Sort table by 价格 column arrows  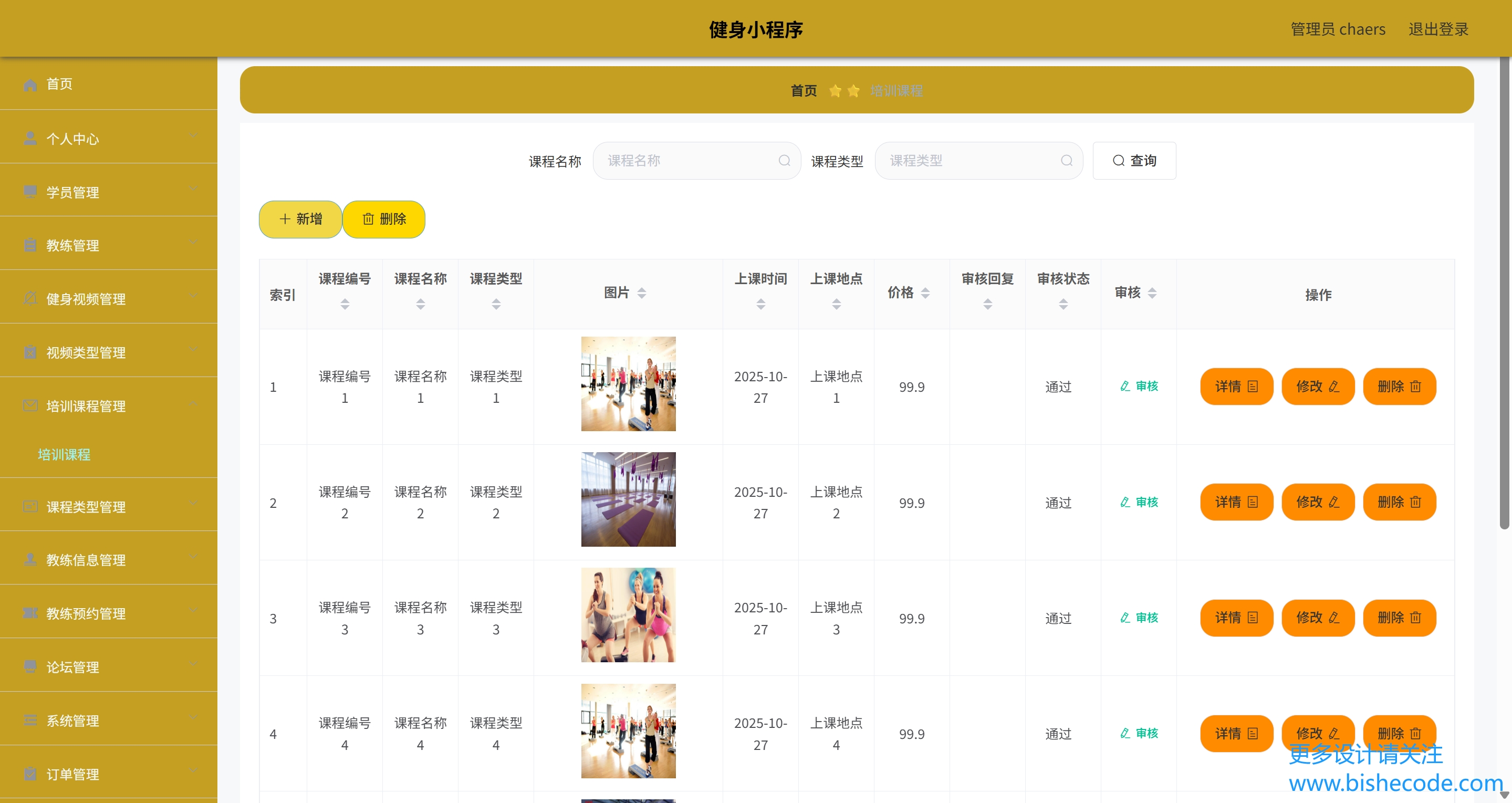(x=925, y=293)
